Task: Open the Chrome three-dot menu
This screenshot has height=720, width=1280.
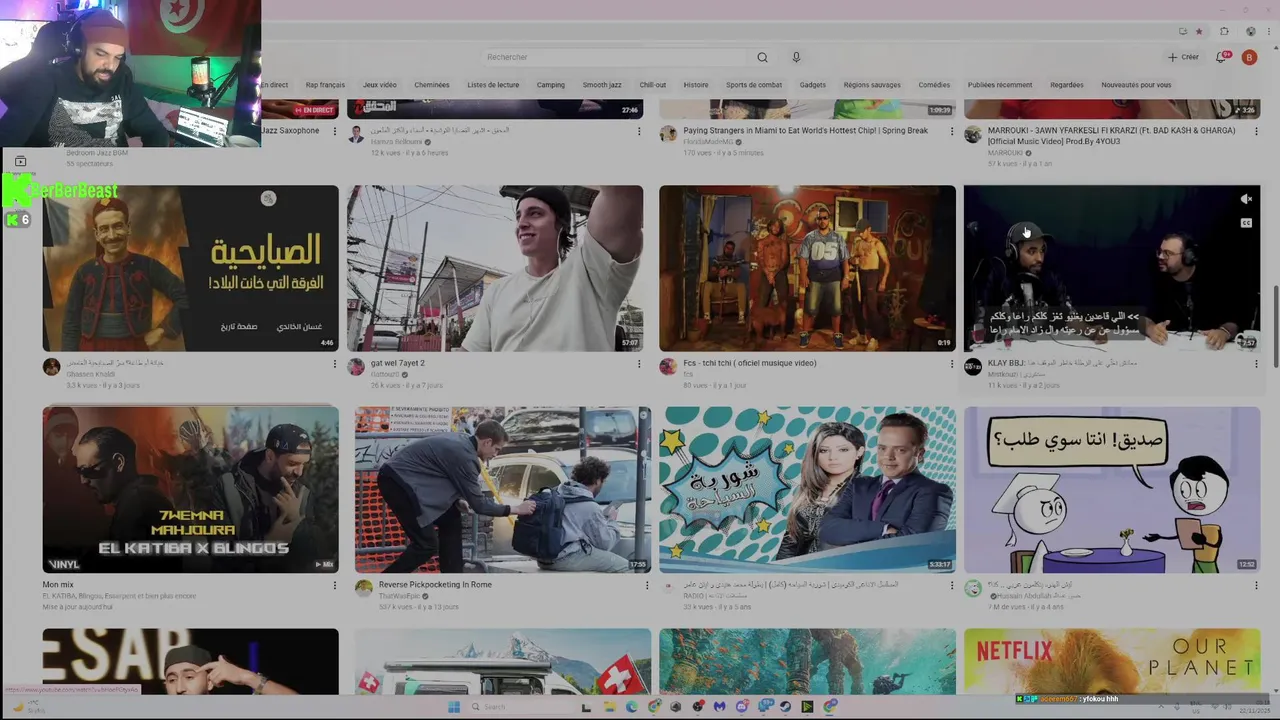Action: click(x=1267, y=31)
